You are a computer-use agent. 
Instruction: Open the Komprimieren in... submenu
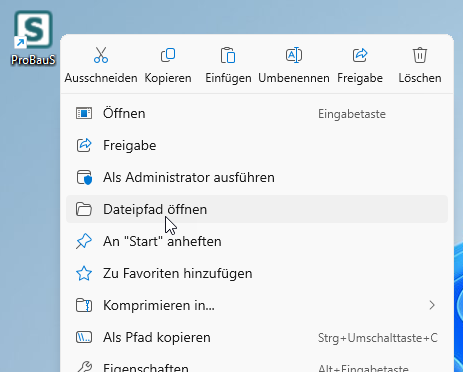point(257,305)
